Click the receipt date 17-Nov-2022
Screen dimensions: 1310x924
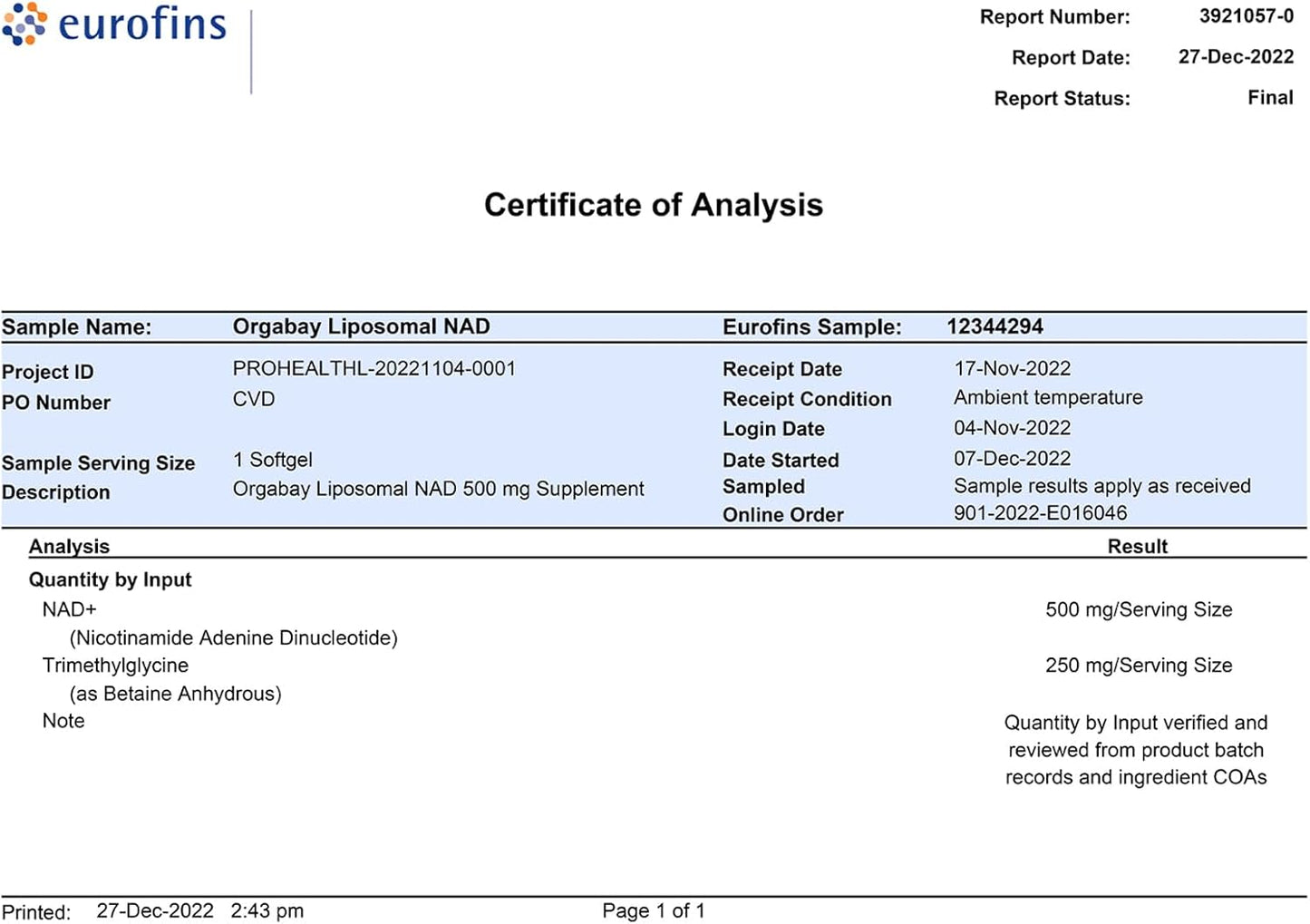[1012, 369]
